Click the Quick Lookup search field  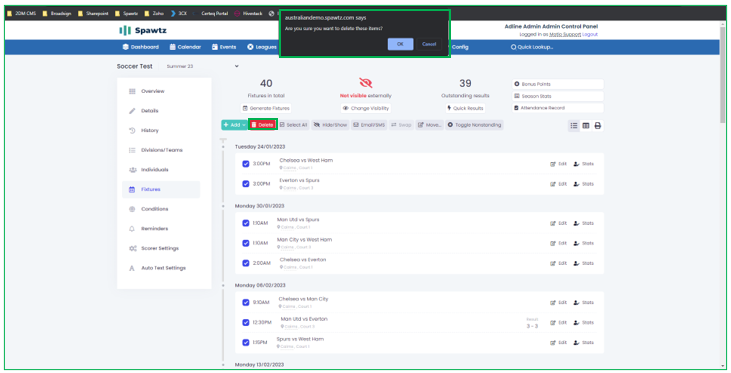click(532, 47)
